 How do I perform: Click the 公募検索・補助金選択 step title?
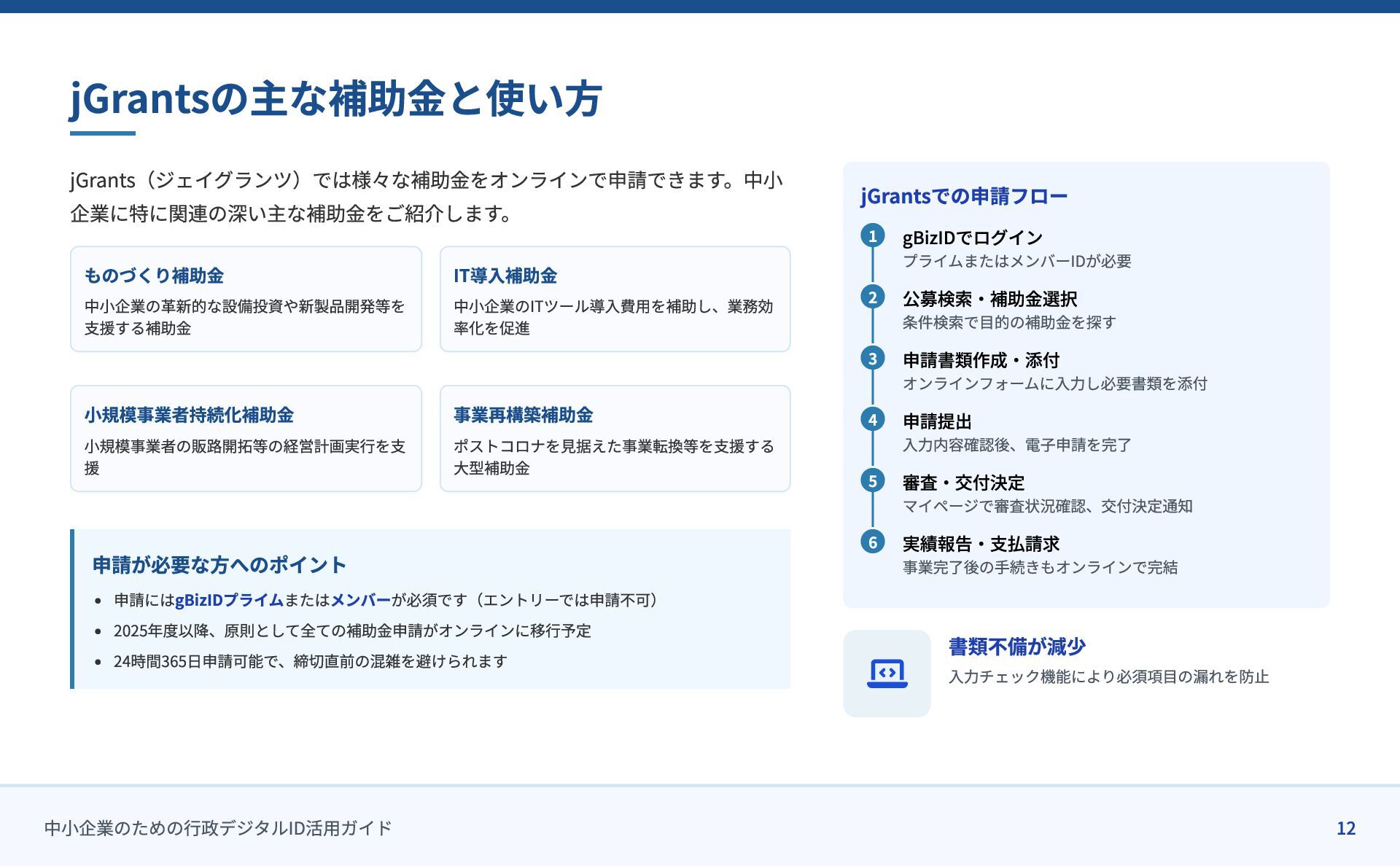click(x=990, y=299)
